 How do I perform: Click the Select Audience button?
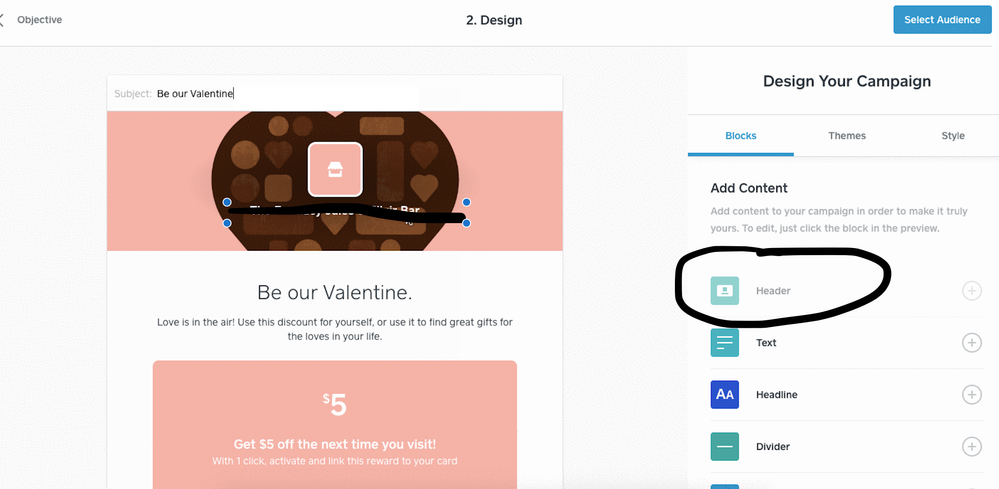coord(943,20)
